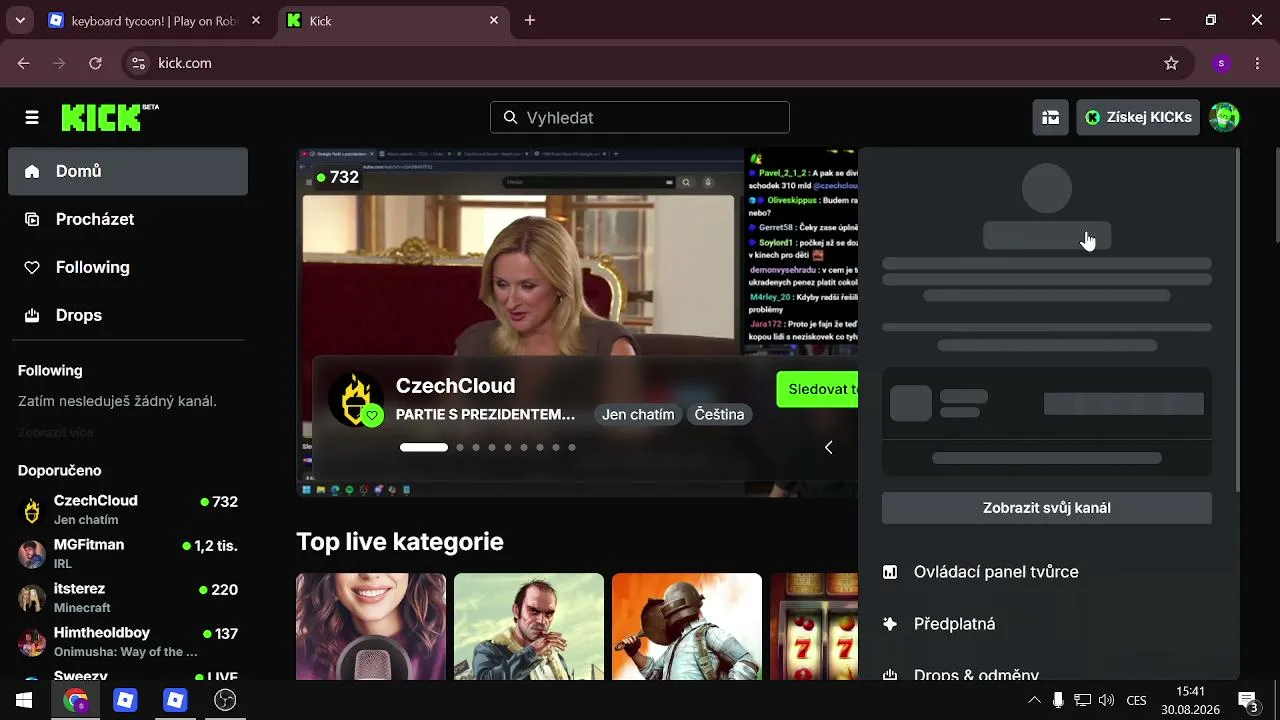Click the Sledovat button on featured stream

817,389
